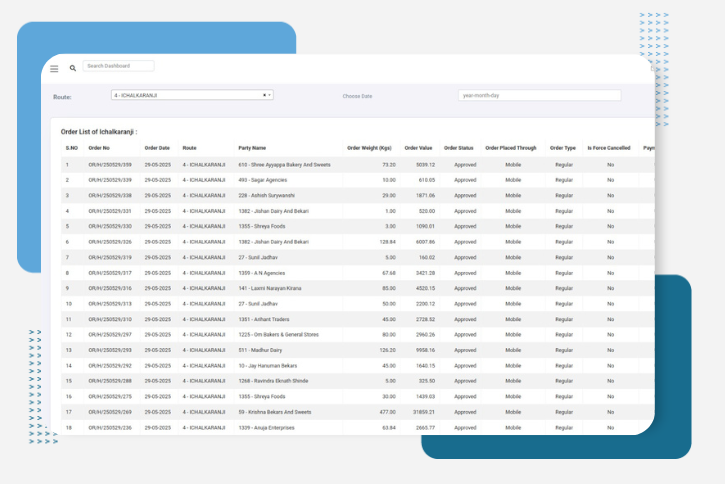Select order number OR/H/250529/297
The image size is (725, 484).
110,334
